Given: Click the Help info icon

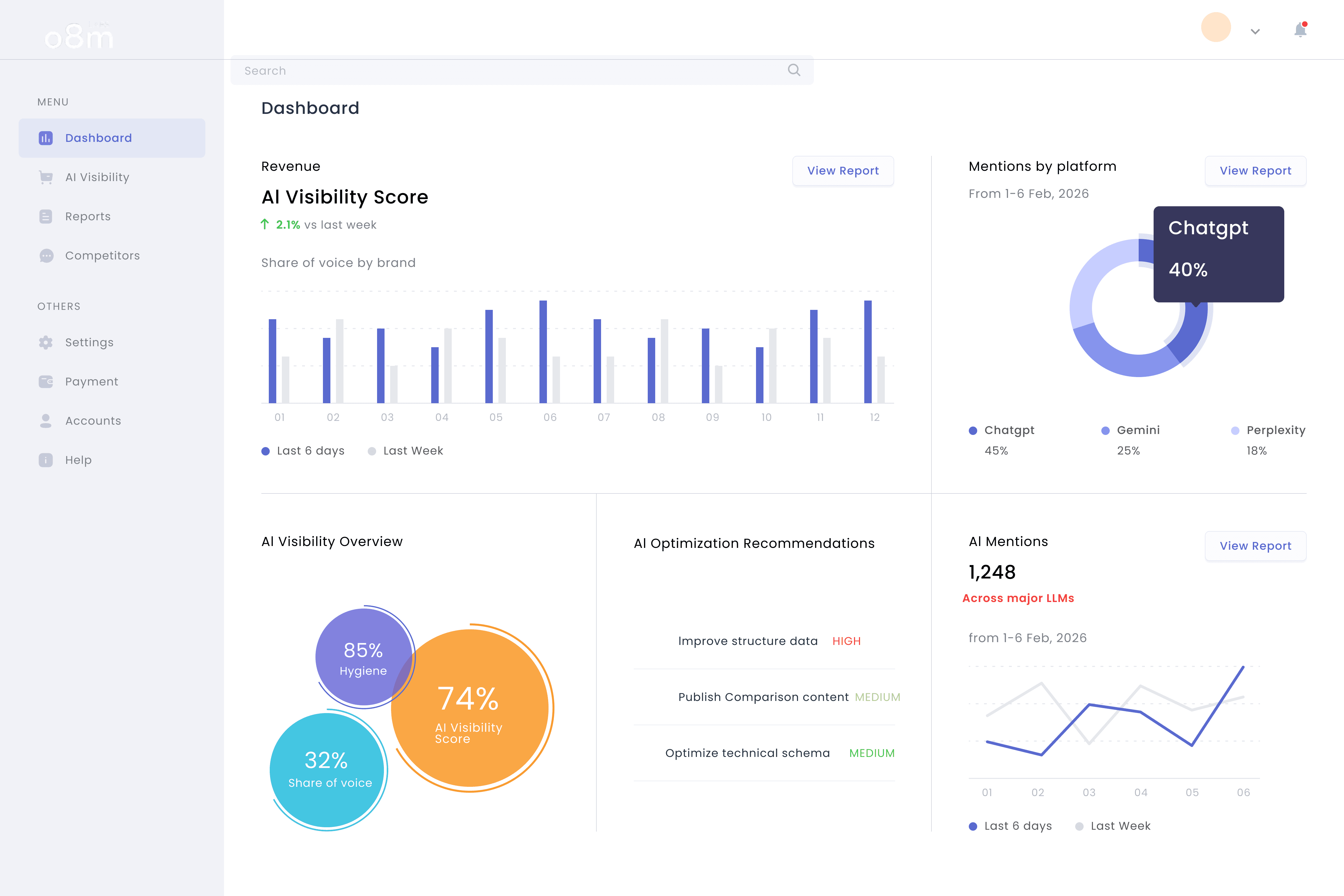Looking at the screenshot, I should pos(46,460).
